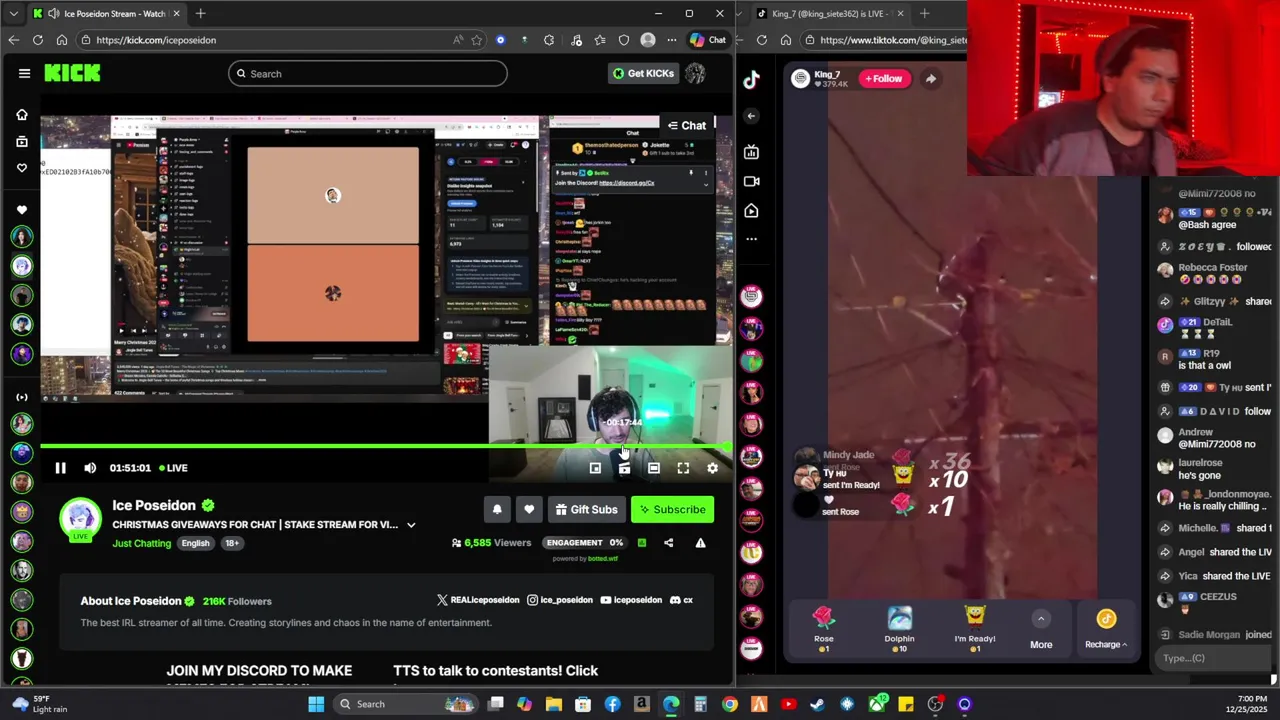The width and height of the screenshot is (1280, 720).
Task: Subscribe to Ice Poseidon
Action: 672,510
